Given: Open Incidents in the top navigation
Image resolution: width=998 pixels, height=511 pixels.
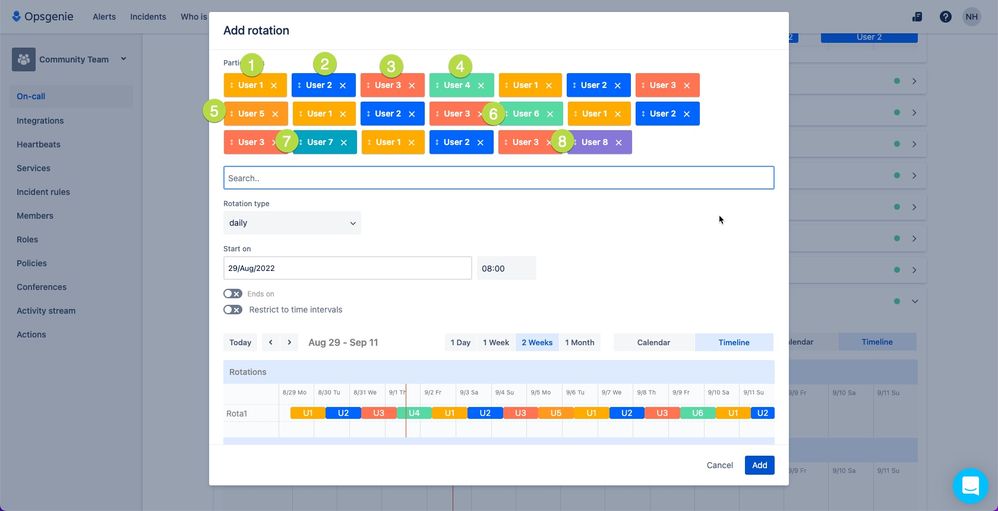Looking at the screenshot, I should (x=148, y=17).
